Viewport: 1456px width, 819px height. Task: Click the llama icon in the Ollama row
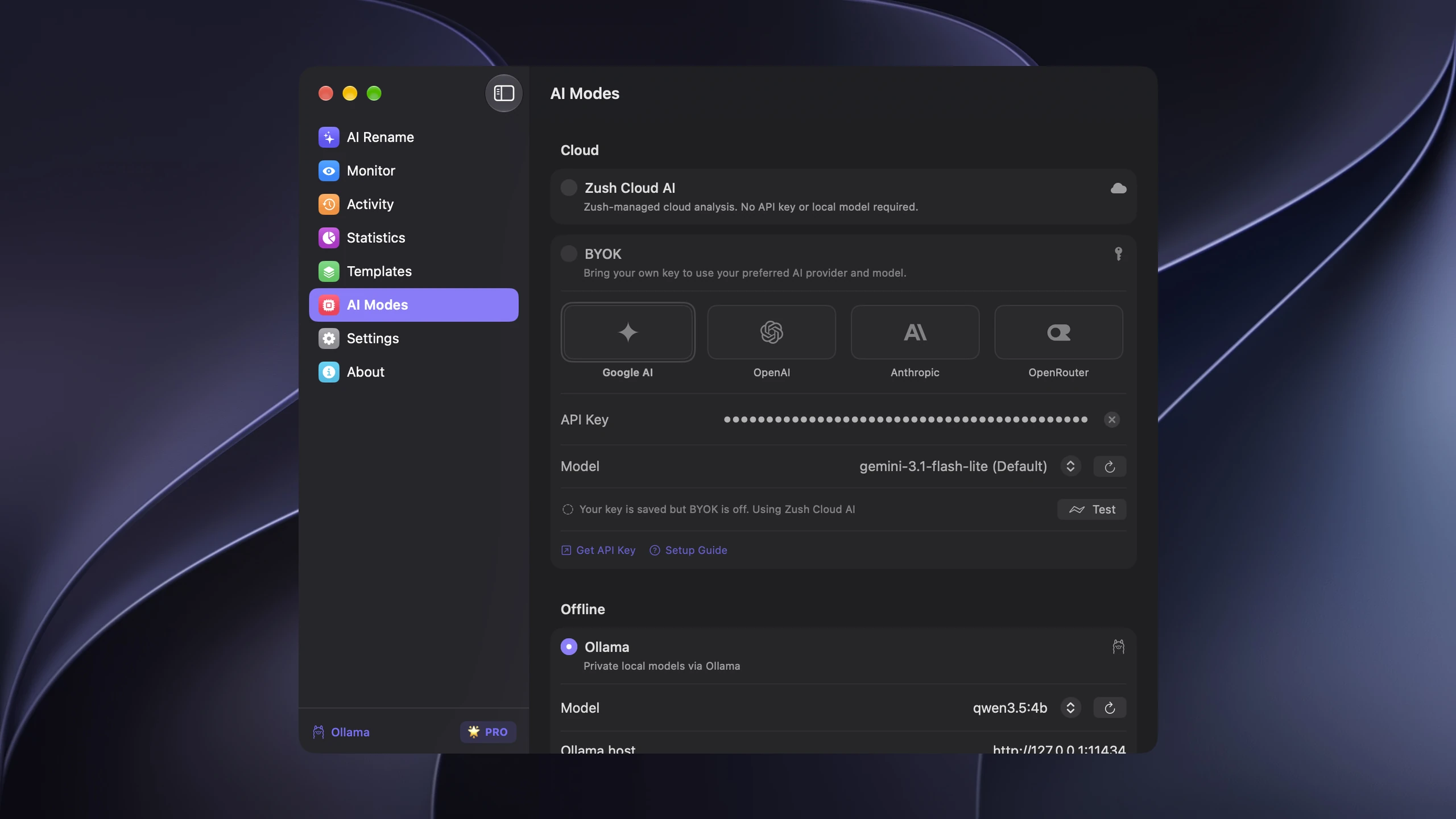pyautogui.click(x=1118, y=647)
